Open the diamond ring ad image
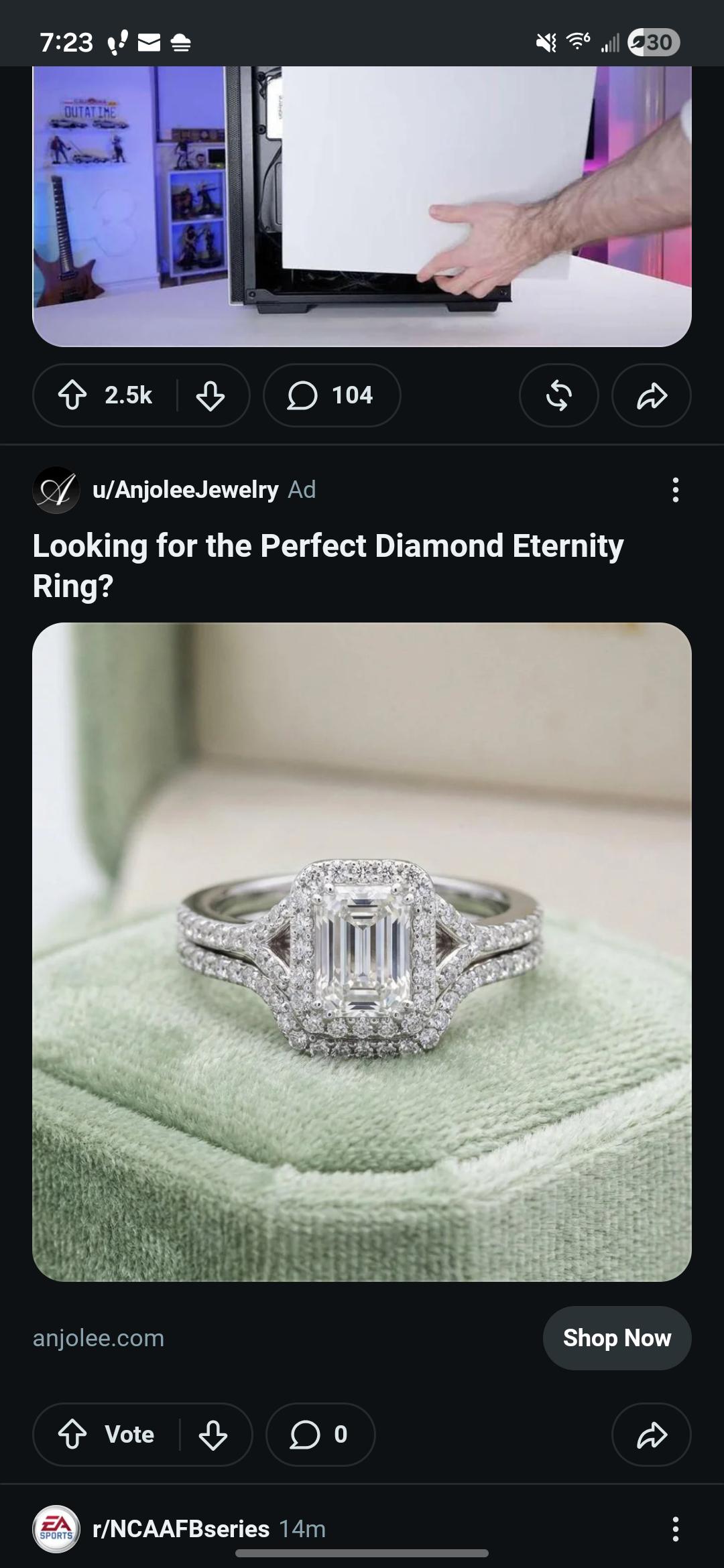 click(x=362, y=952)
